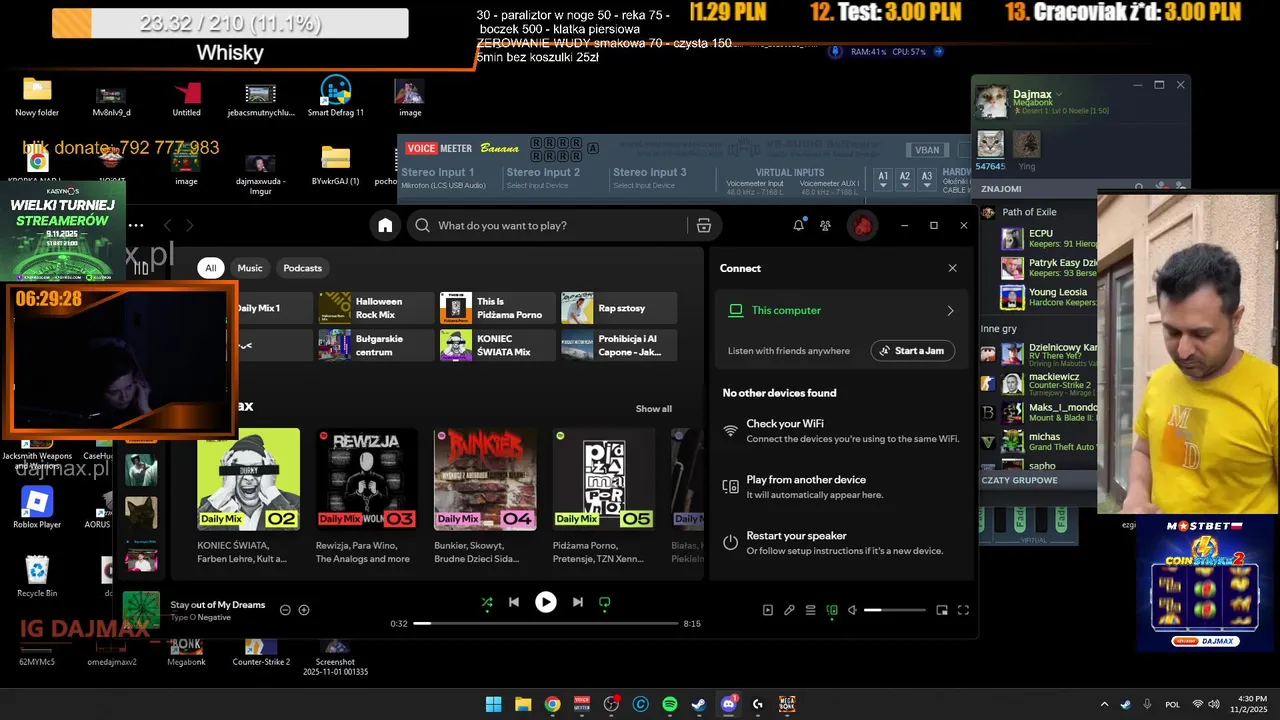The width and height of the screenshot is (1280, 720).
Task: Open Spotify friend activity icon
Action: (x=825, y=226)
